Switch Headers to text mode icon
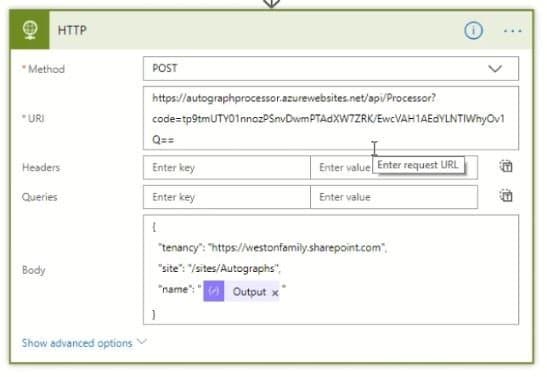 tap(506, 166)
